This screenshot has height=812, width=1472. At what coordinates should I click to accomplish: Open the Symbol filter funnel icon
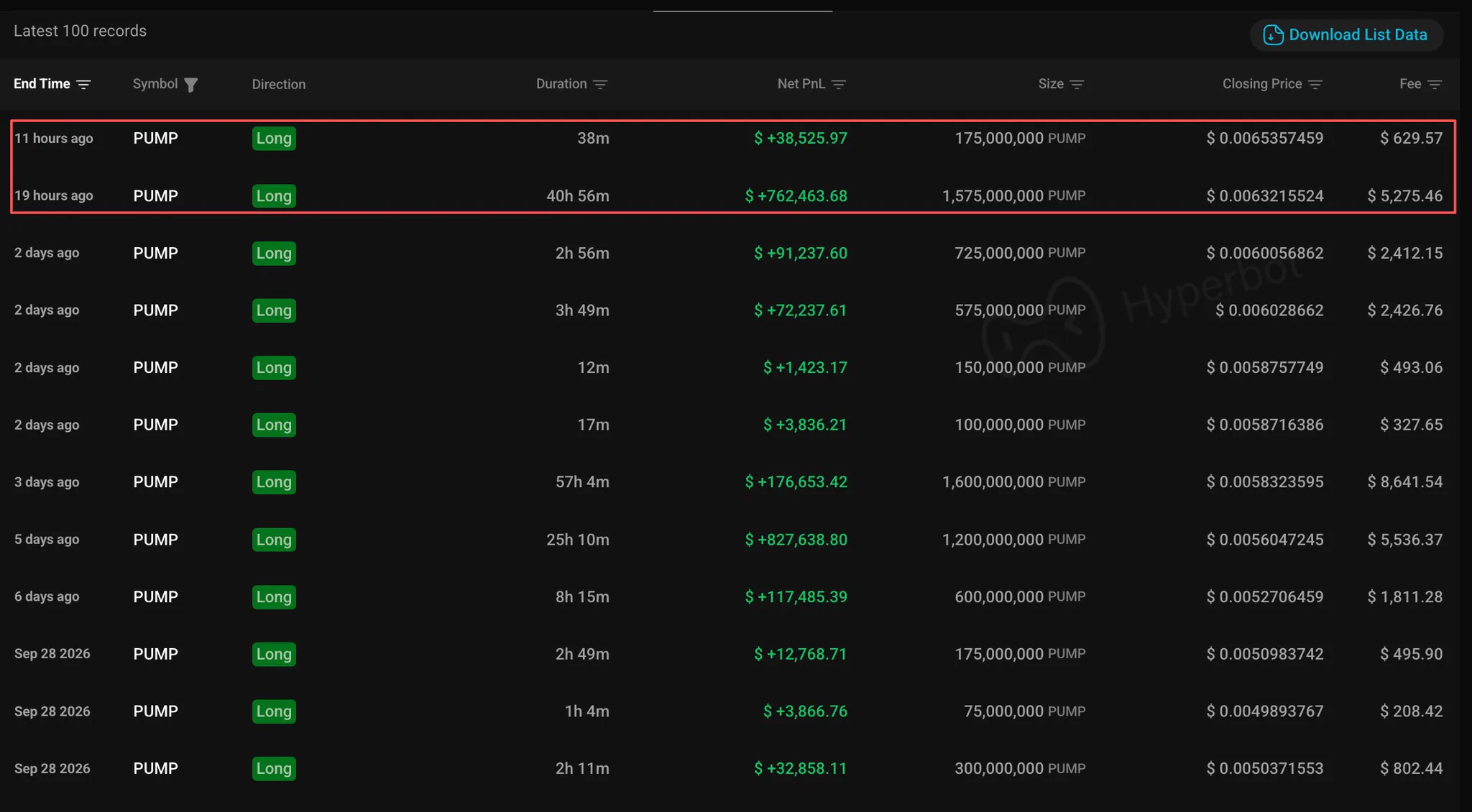point(190,85)
